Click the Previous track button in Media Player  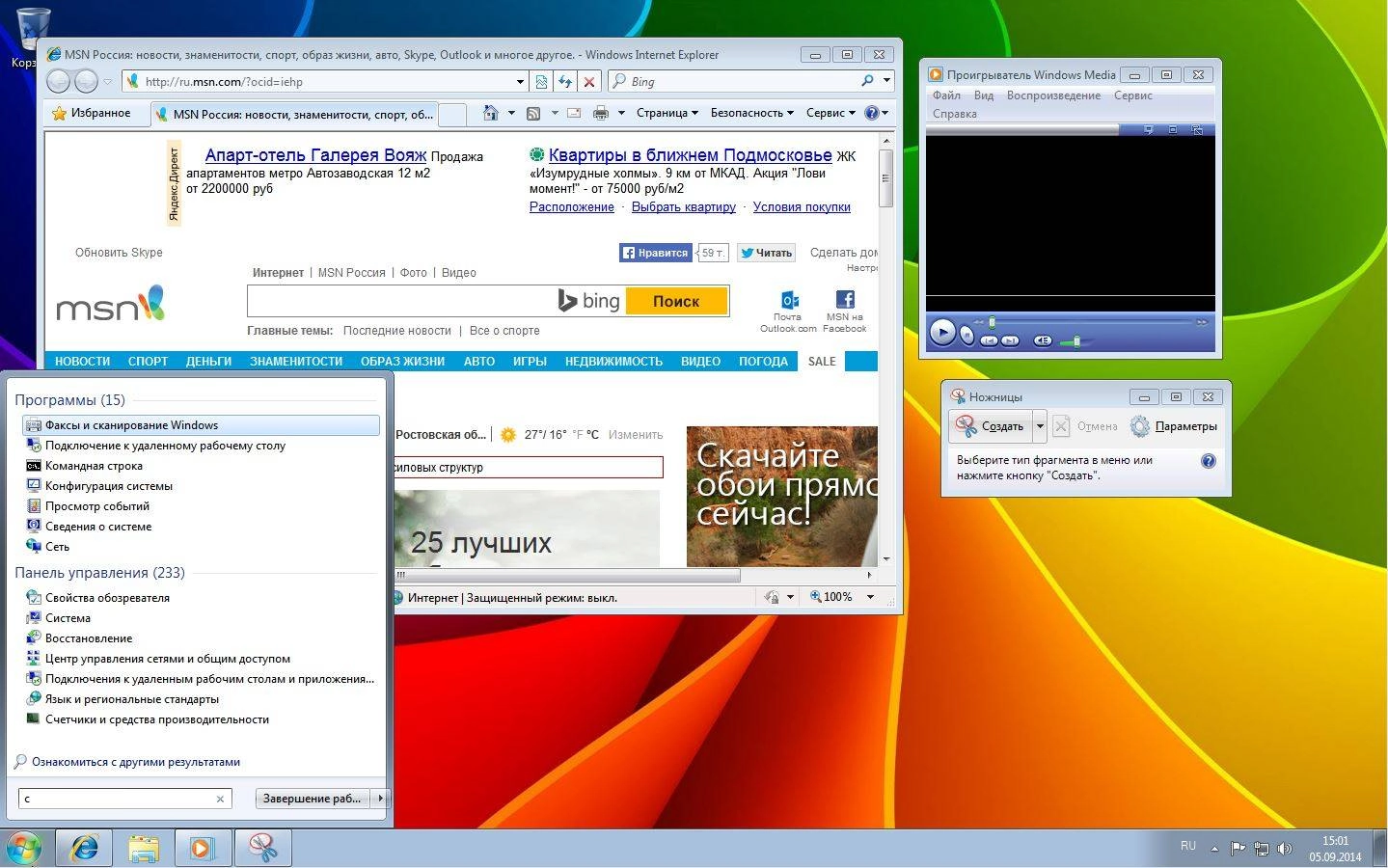[989, 340]
